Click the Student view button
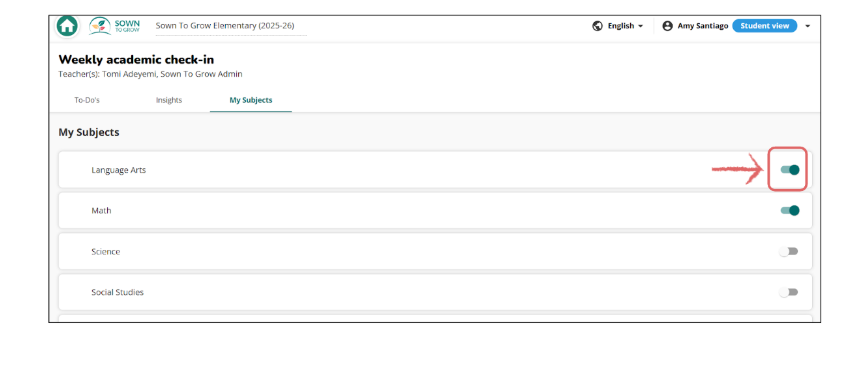Viewport: 857px width, 365px height. point(765,26)
